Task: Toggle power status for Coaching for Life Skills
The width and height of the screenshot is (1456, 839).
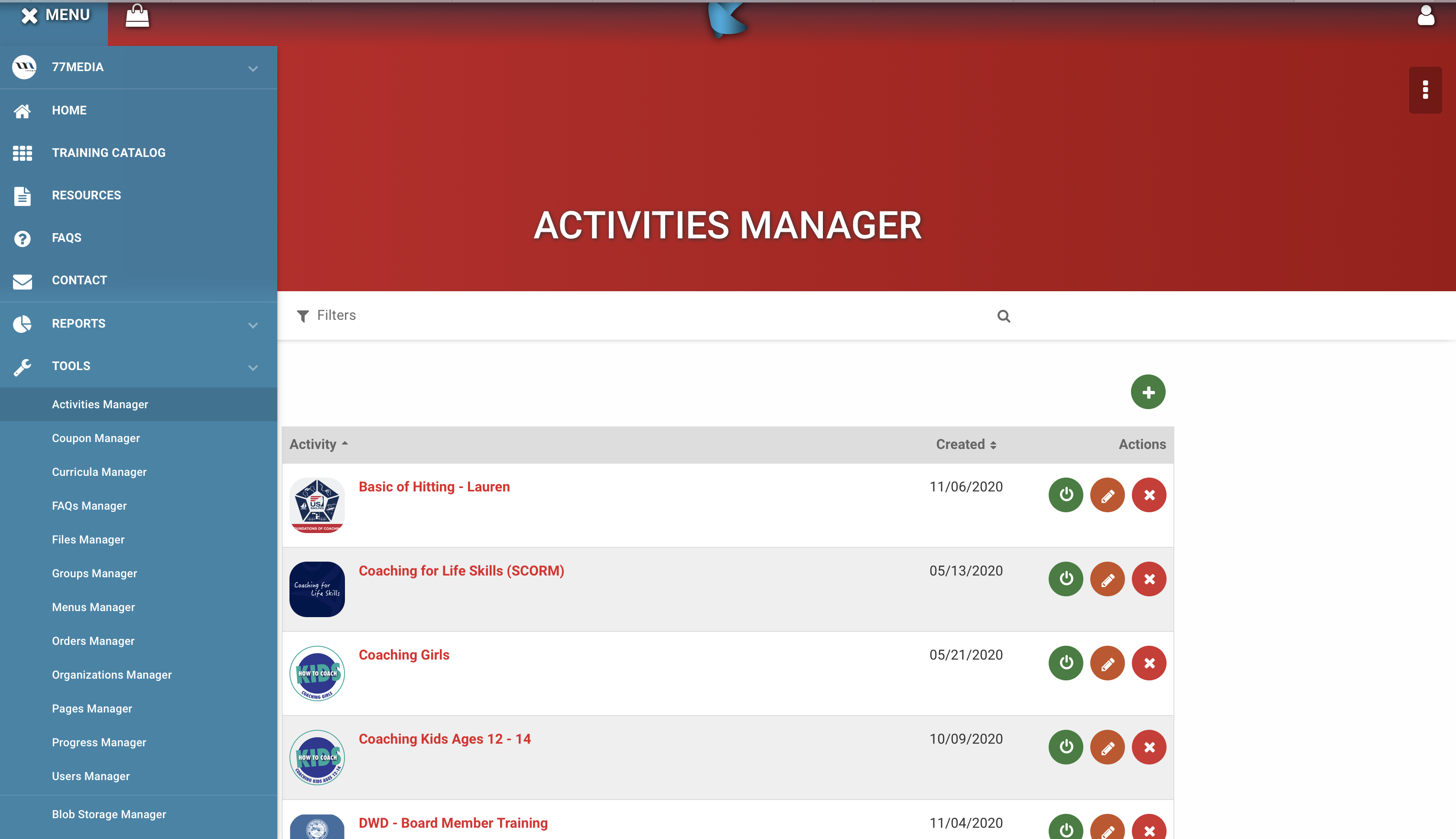Action: pyautogui.click(x=1066, y=579)
